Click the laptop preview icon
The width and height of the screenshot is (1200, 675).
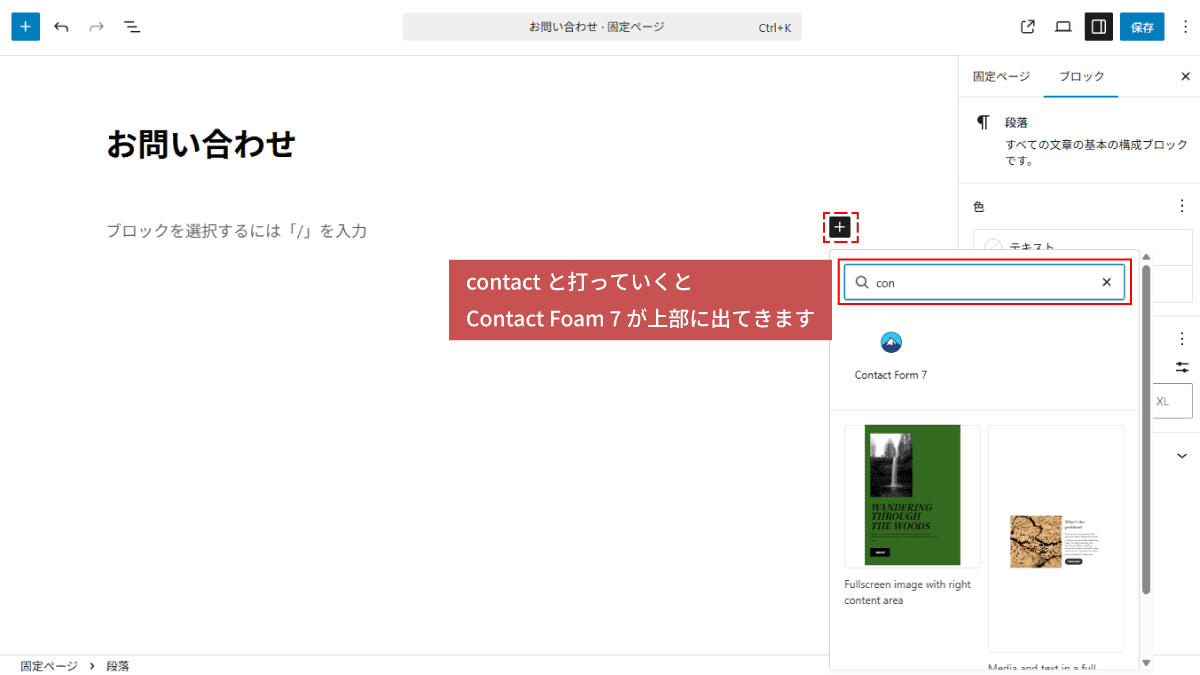[1063, 27]
